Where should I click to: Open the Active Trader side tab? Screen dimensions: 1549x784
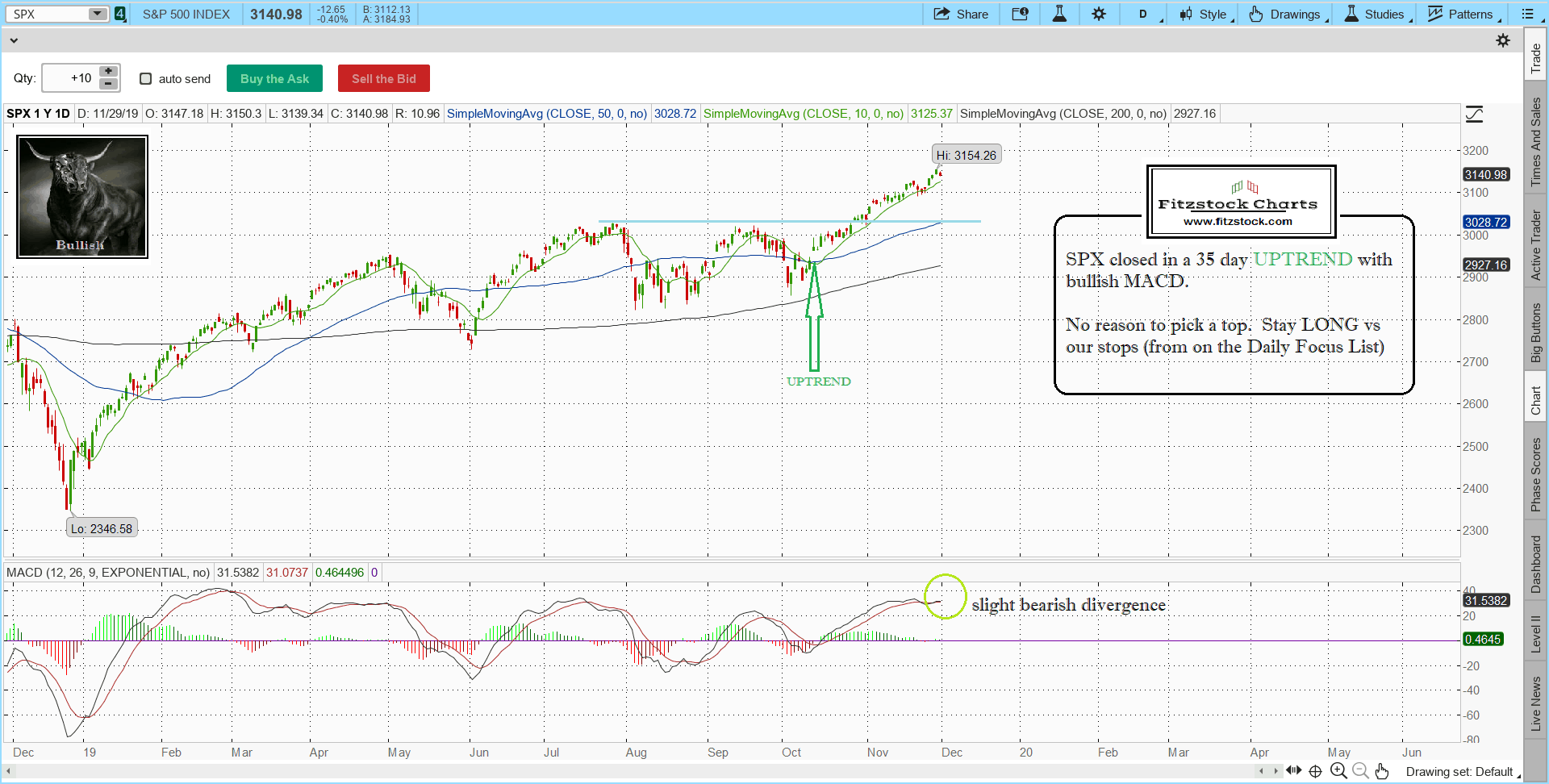[x=1536, y=244]
